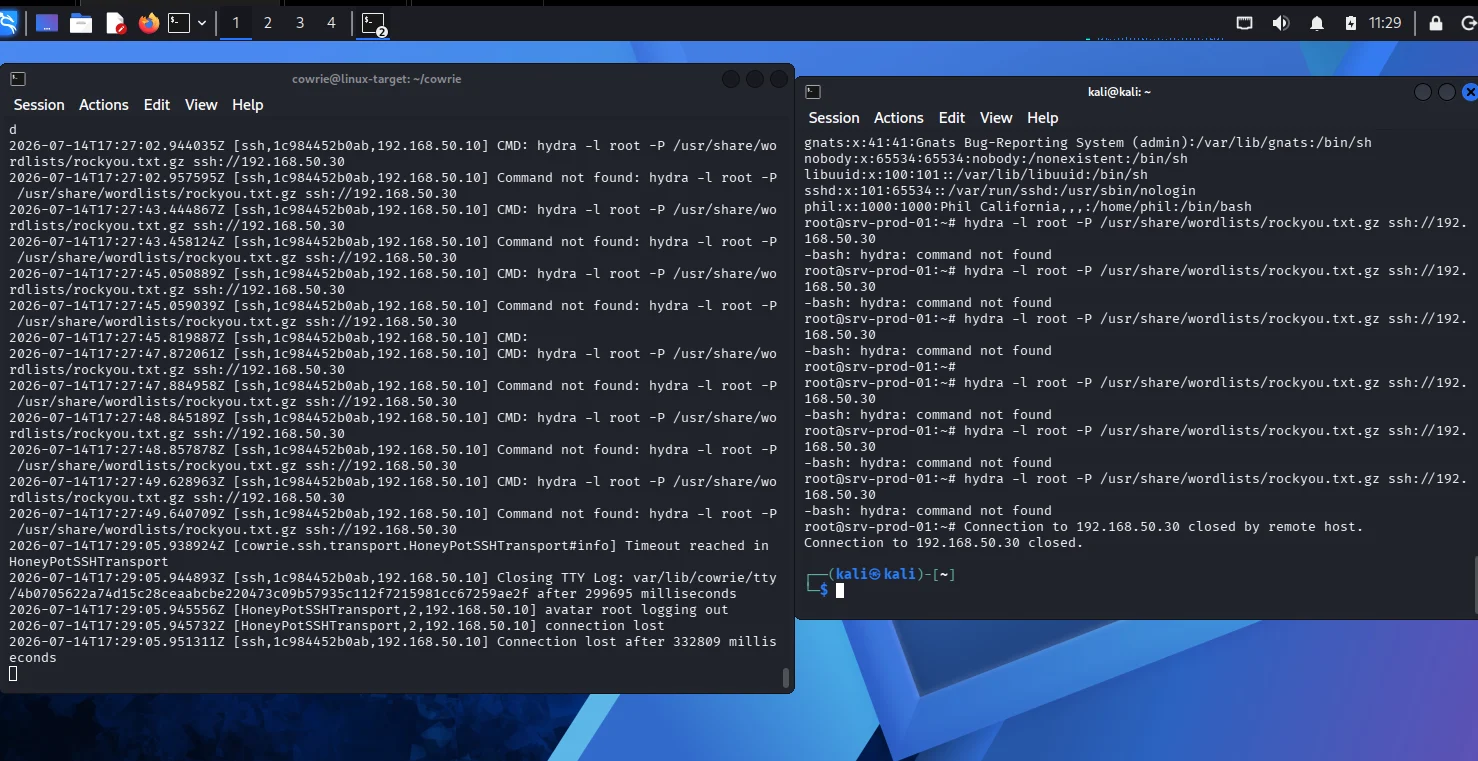Click the cowrie terminal block cursor
Screen dimensions: 1478x761
[x=13, y=674]
